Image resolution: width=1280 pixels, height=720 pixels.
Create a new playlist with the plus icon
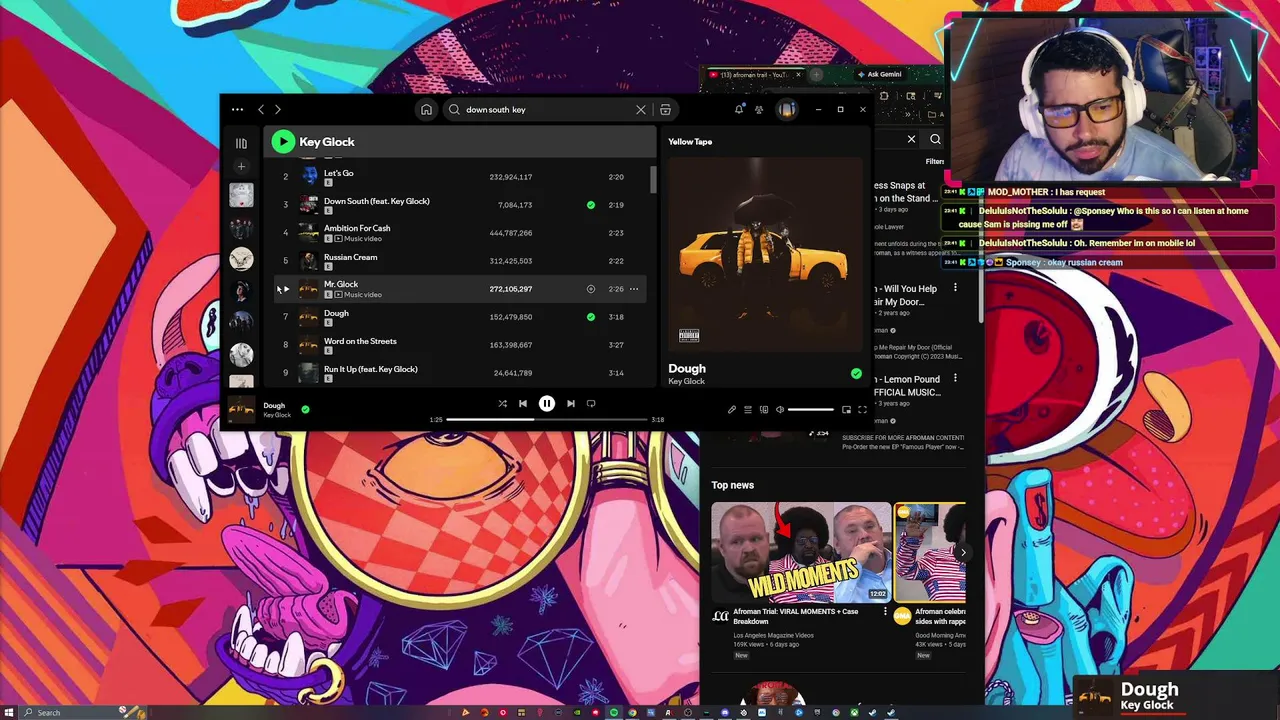pyautogui.click(x=241, y=166)
